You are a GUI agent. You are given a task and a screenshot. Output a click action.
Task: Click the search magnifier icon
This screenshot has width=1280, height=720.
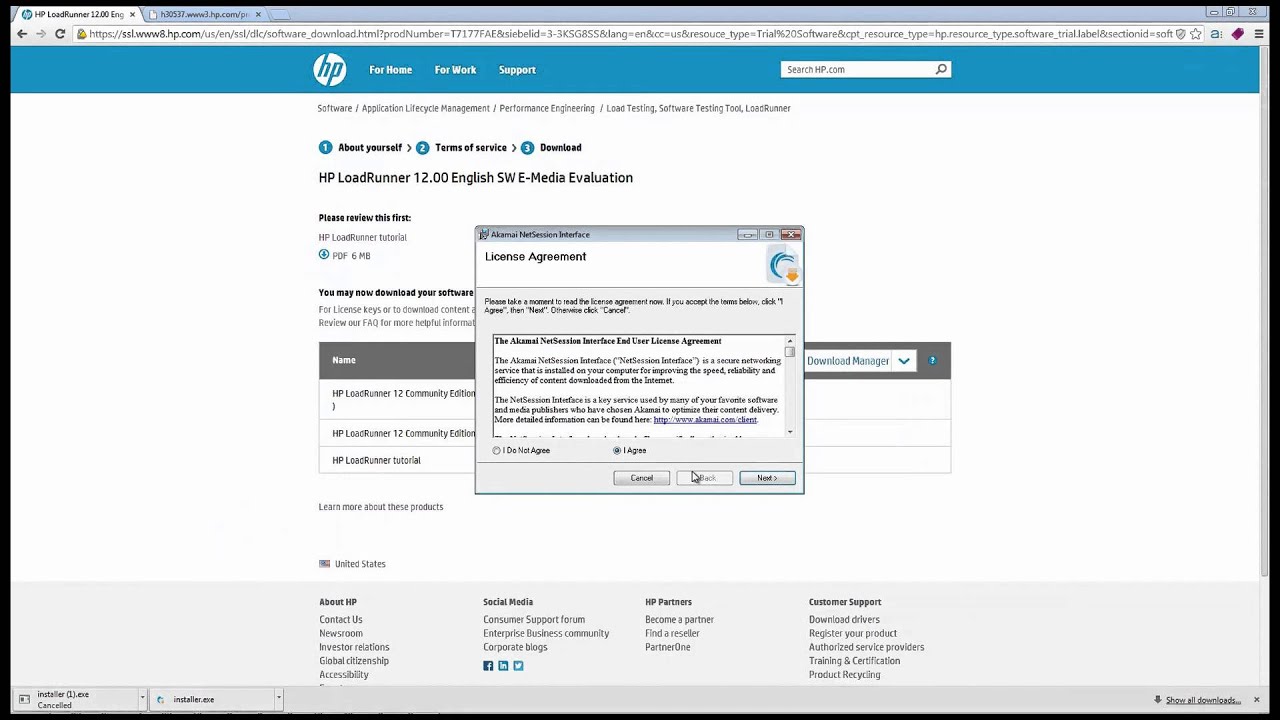pos(941,69)
